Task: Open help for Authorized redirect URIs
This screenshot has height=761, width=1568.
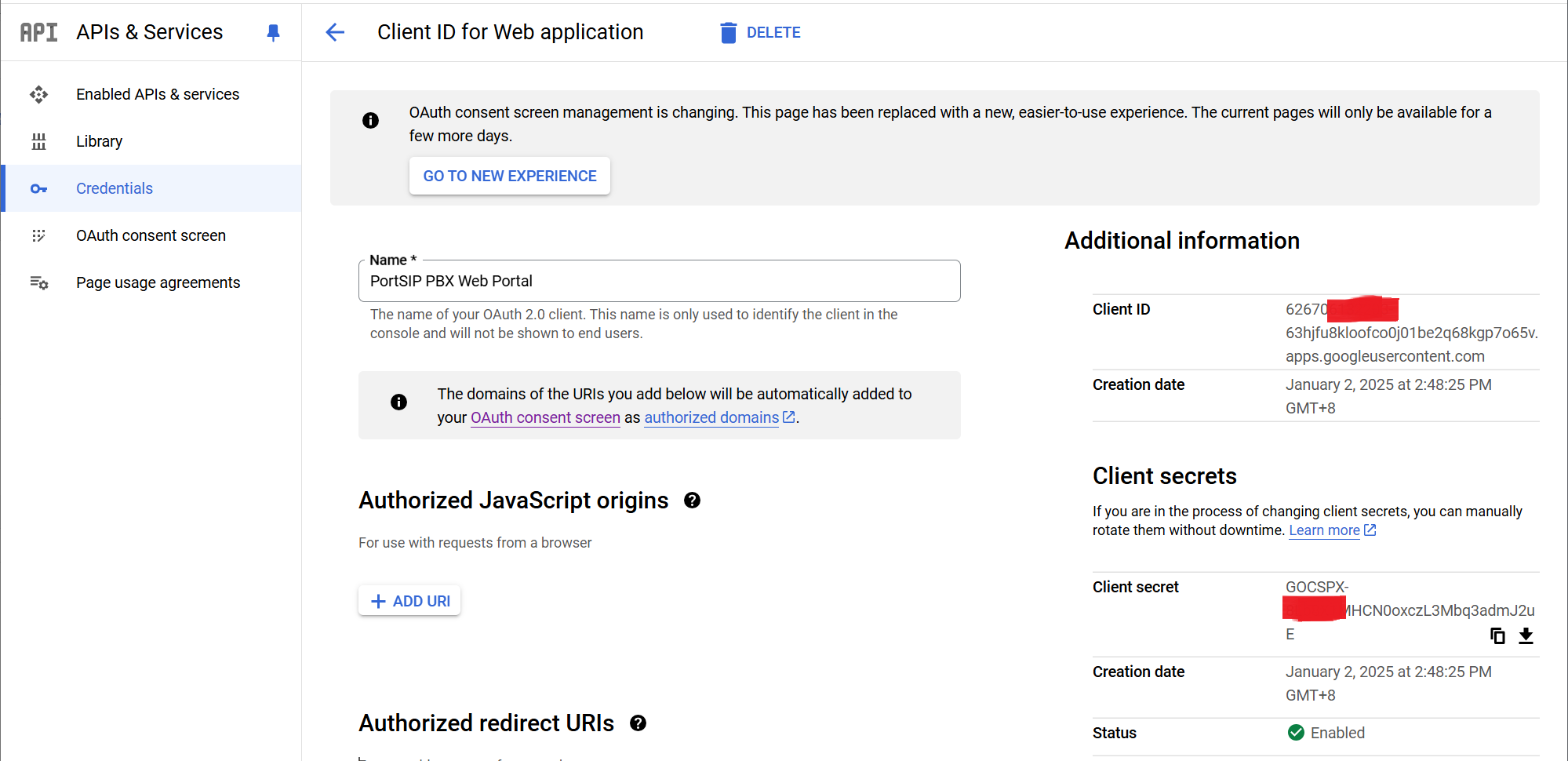Action: tap(638, 723)
